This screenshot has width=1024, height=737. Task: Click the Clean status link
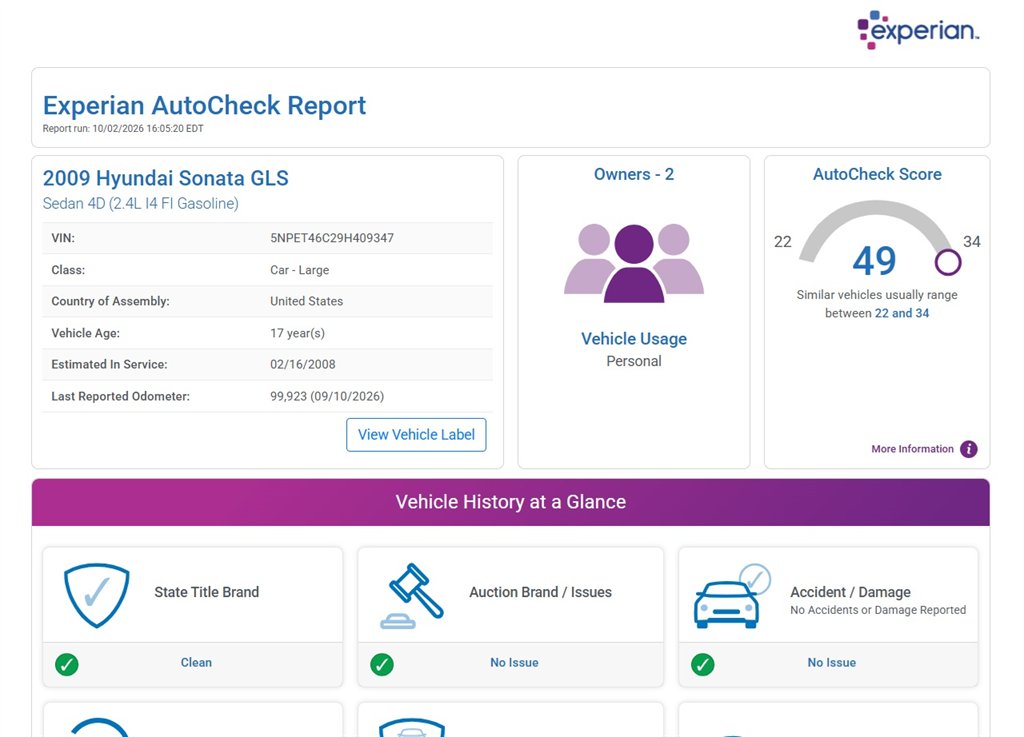tap(196, 663)
